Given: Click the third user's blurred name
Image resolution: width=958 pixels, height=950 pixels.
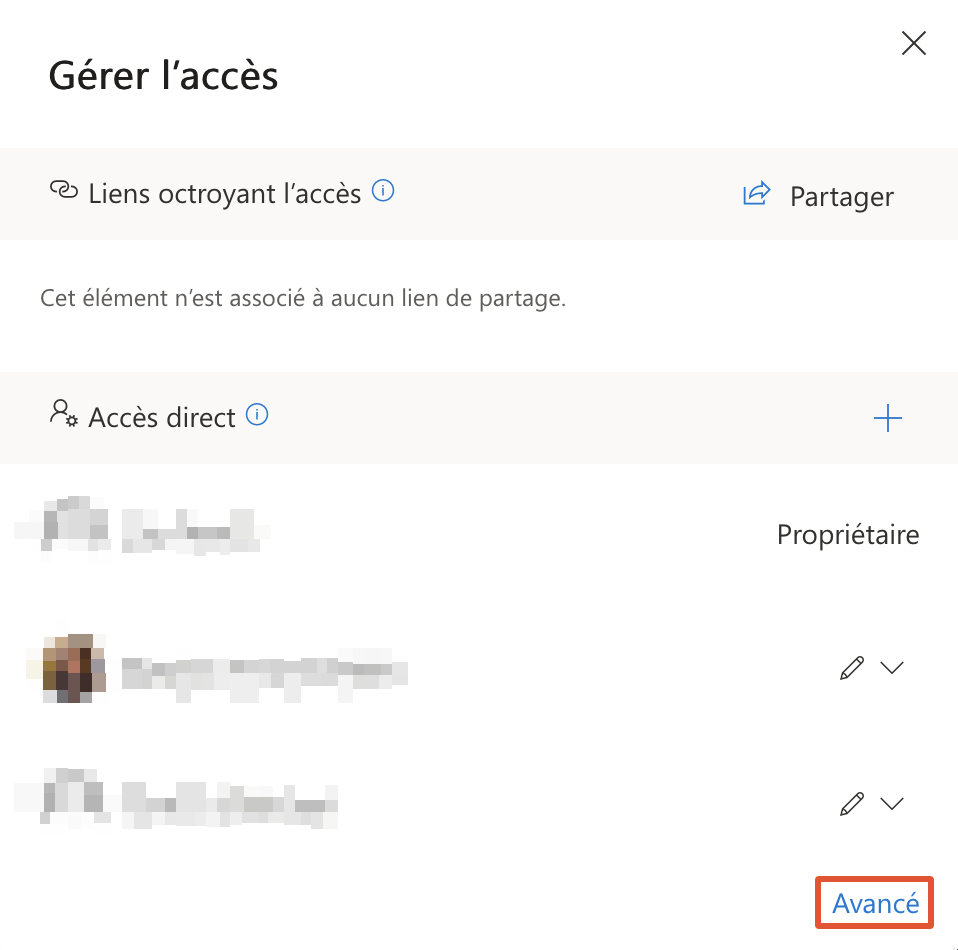Looking at the screenshot, I should coord(230,800).
